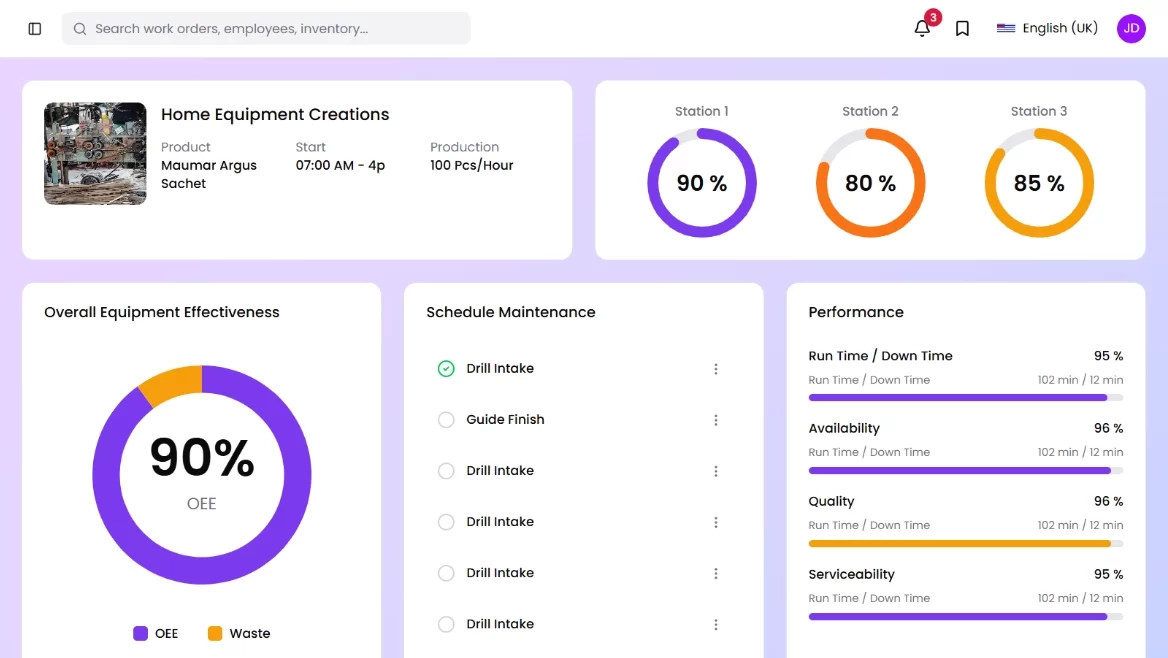
Task: Select the Waste legend item
Action: pyautogui.click(x=239, y=633)
